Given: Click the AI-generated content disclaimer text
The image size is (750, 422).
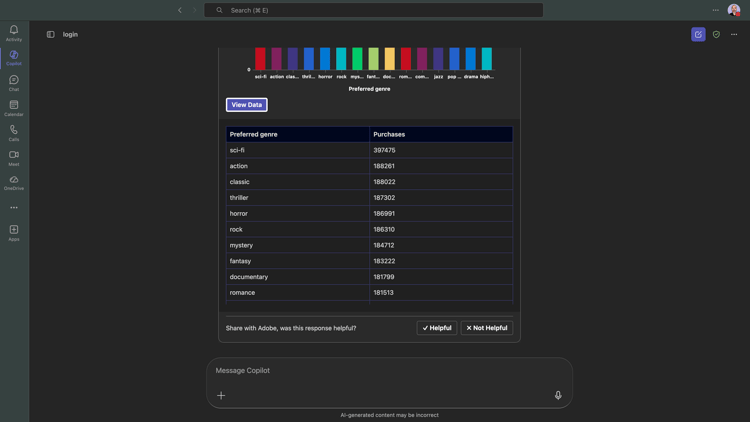Looking at the screenshot, I should [389, 415].
